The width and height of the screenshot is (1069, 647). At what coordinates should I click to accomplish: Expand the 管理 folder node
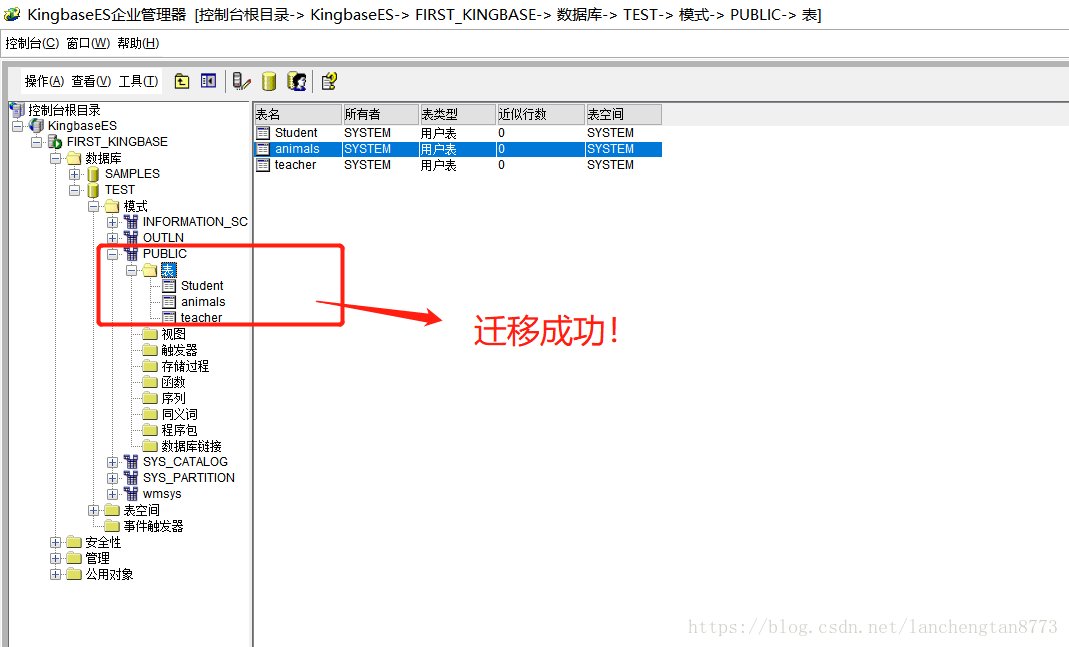pyautogui.click(x=56, y=558)
